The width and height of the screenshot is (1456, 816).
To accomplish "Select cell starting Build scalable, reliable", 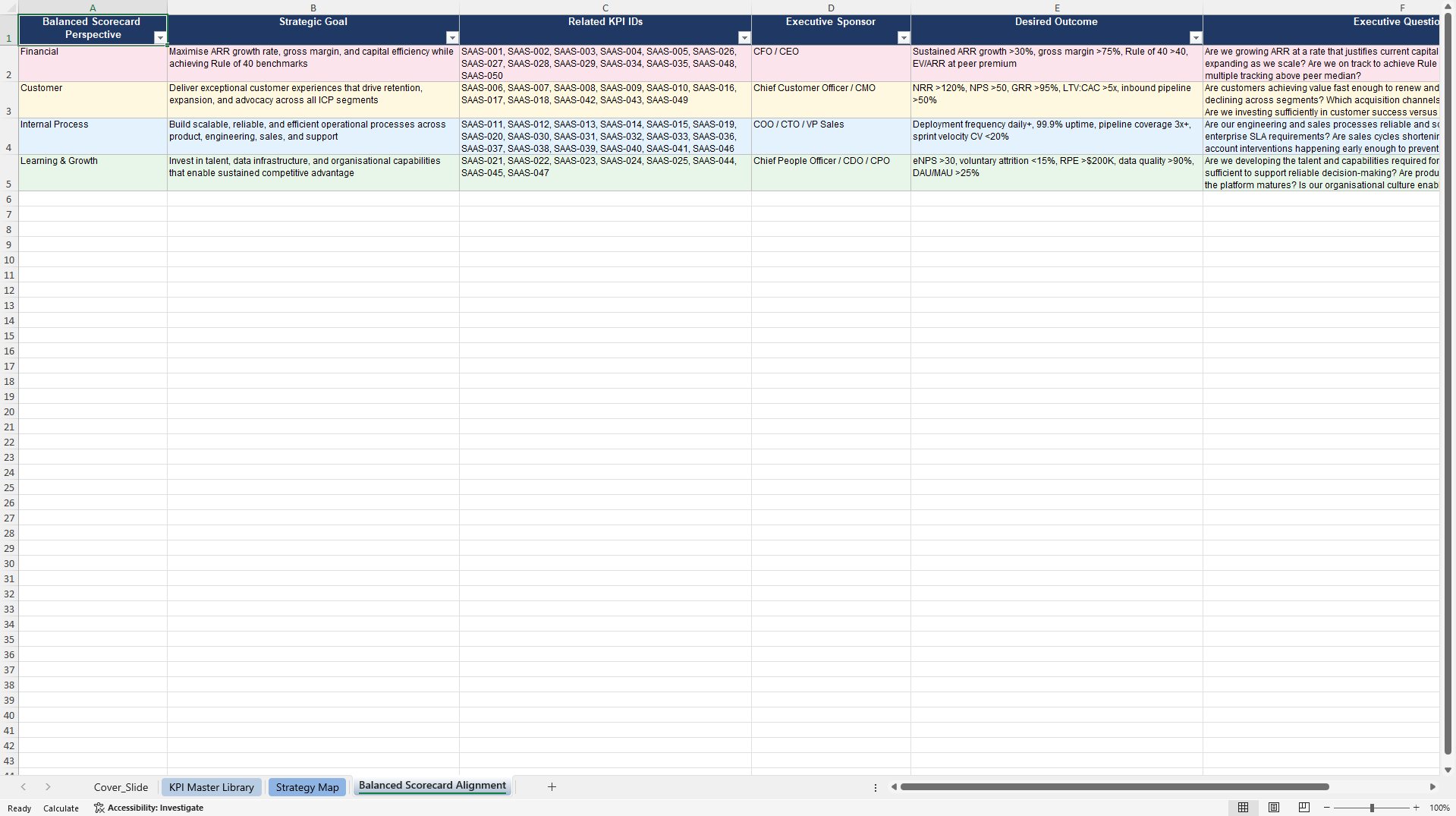I will click(313, 137).
